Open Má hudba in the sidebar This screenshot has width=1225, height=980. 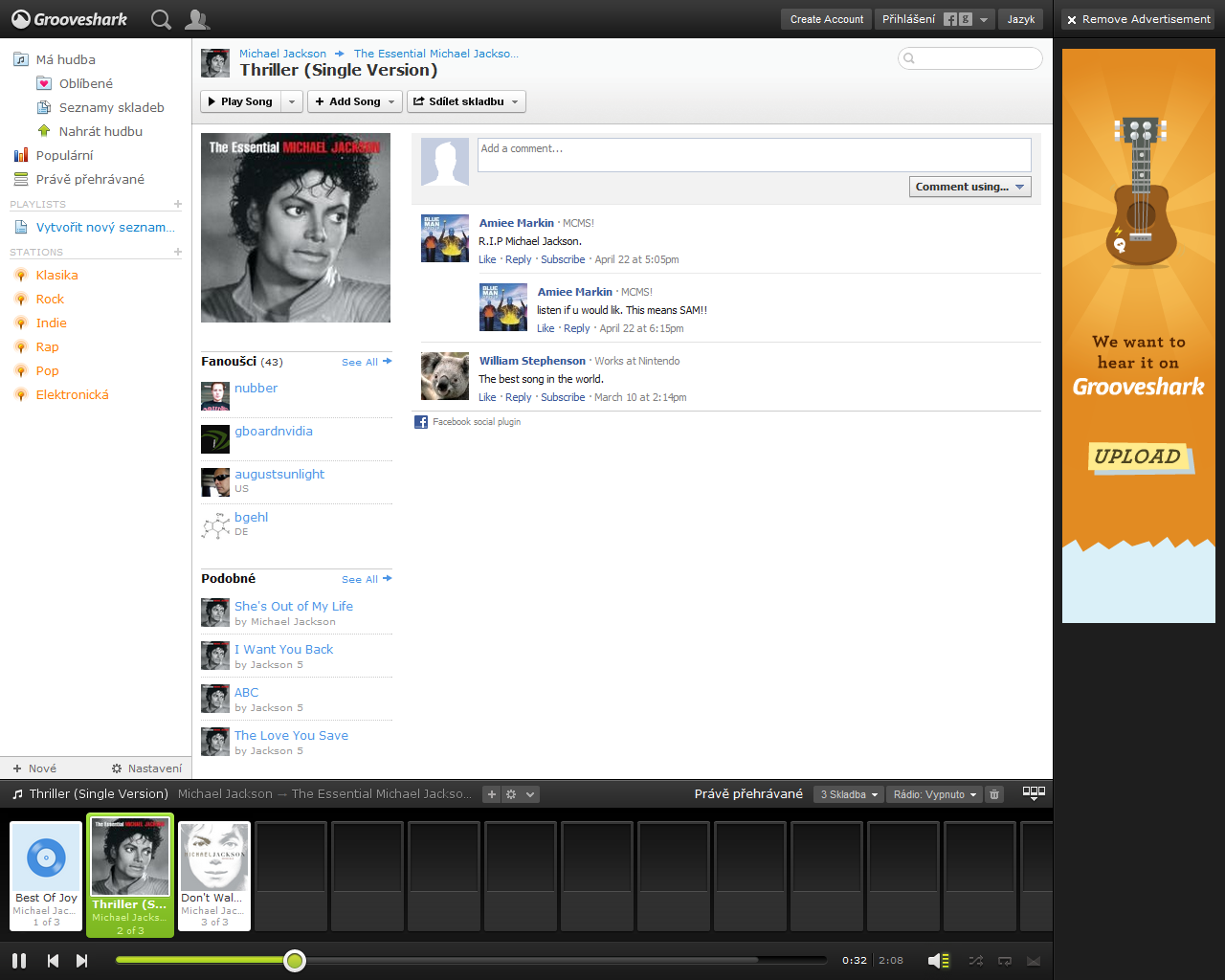[55, 59]
